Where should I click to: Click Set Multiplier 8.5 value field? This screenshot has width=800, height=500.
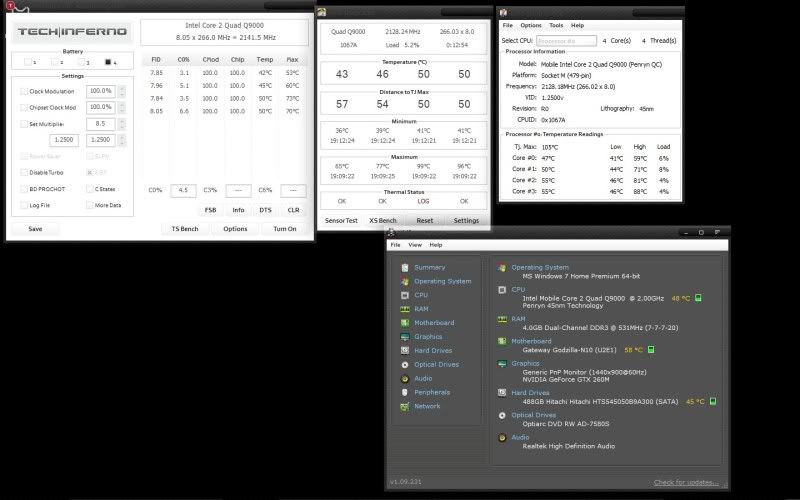pyautogui.click(x=101, y=124)
